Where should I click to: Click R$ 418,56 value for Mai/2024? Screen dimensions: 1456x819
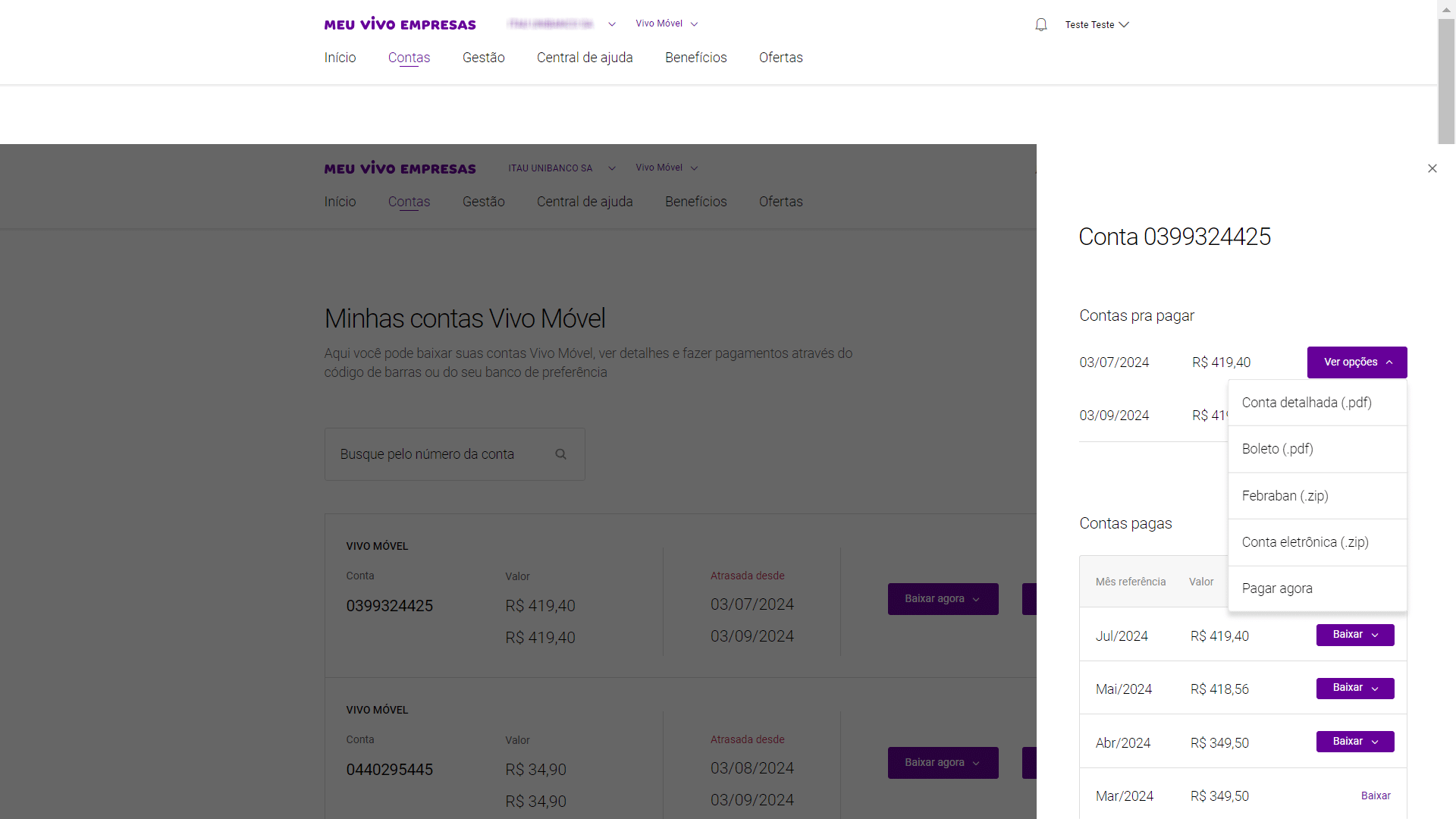(1219, 689)
